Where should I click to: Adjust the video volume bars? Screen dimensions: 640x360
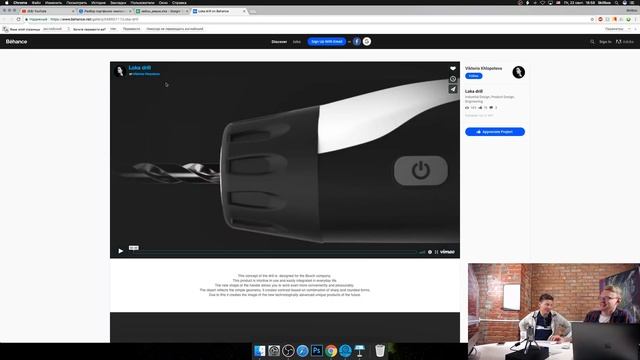pos(422,252)
